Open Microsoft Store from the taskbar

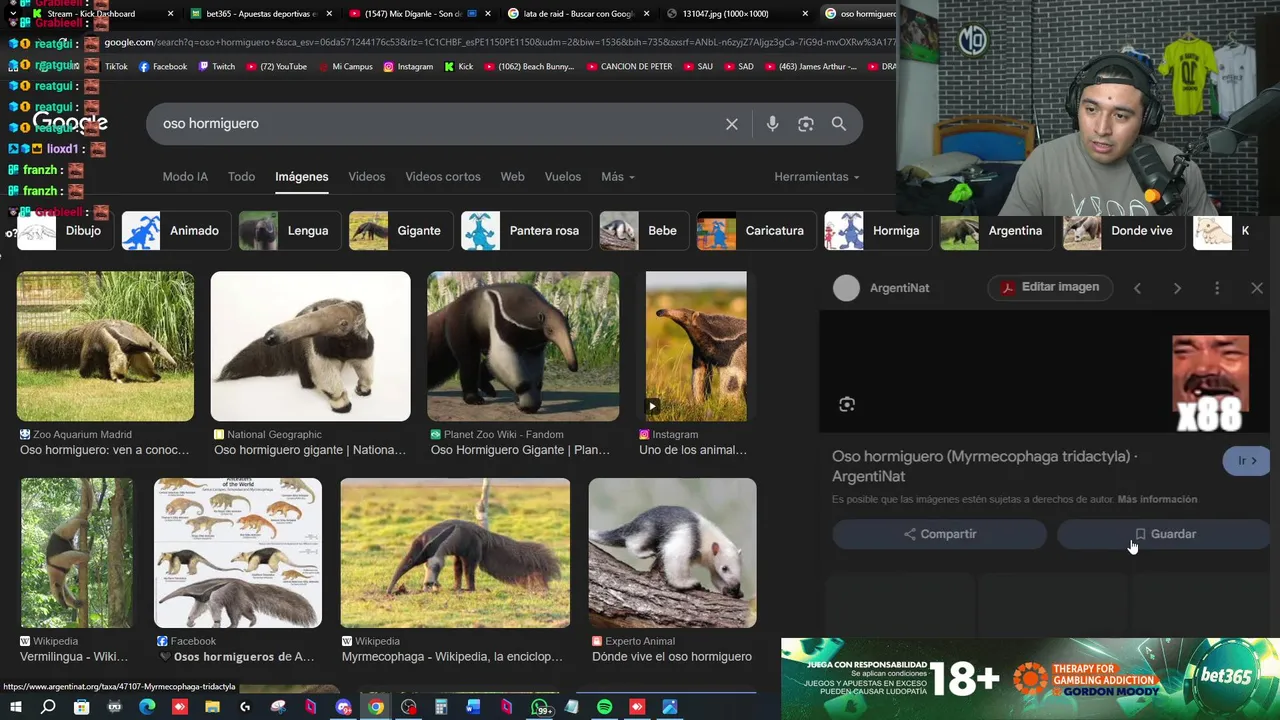(81, 707)
